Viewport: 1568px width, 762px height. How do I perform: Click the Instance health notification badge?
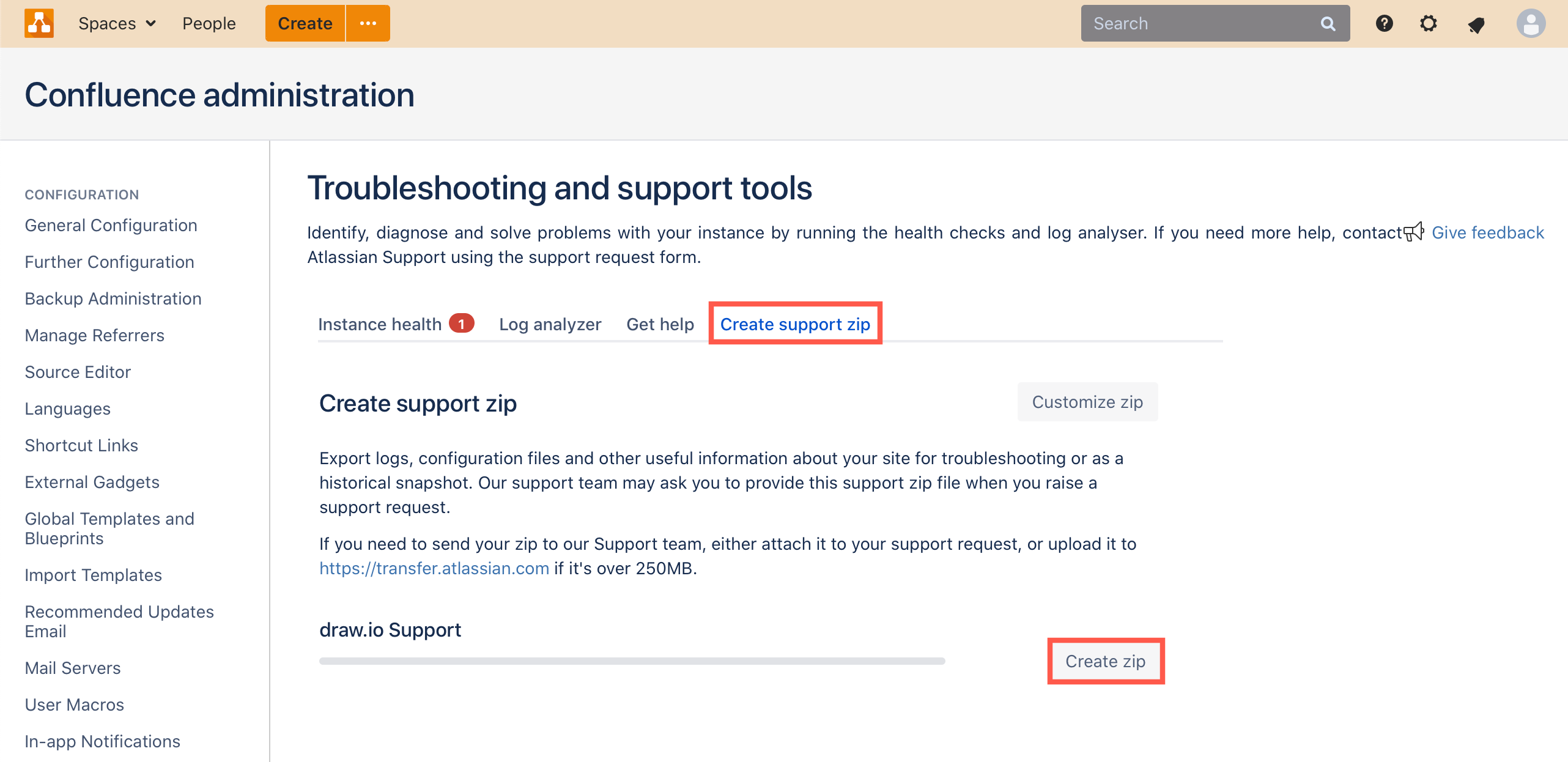tap(462, 324)
